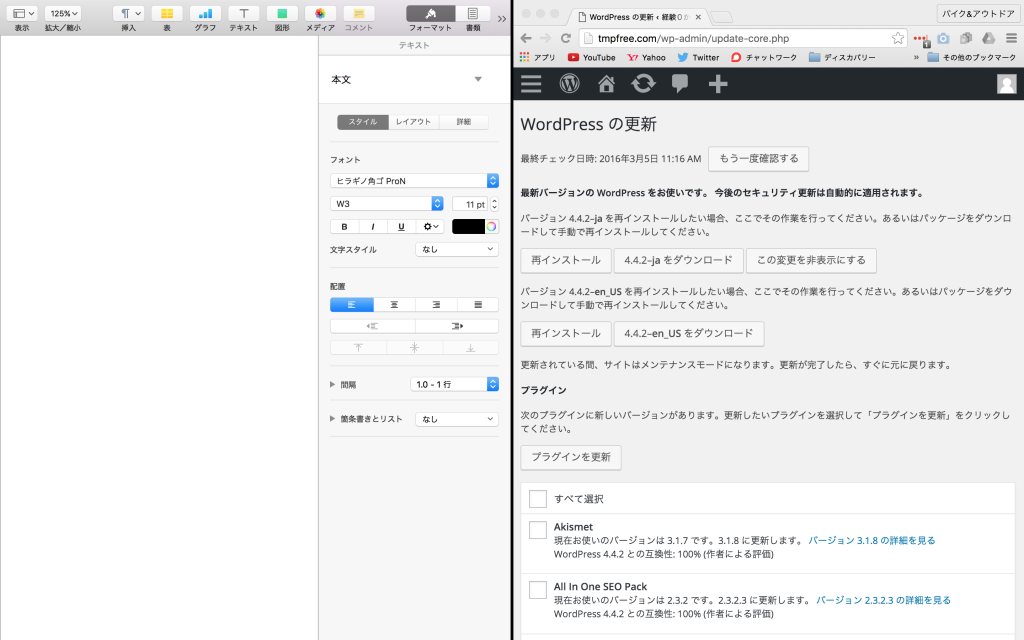Click the browser back arrow

tap(526, 38)
